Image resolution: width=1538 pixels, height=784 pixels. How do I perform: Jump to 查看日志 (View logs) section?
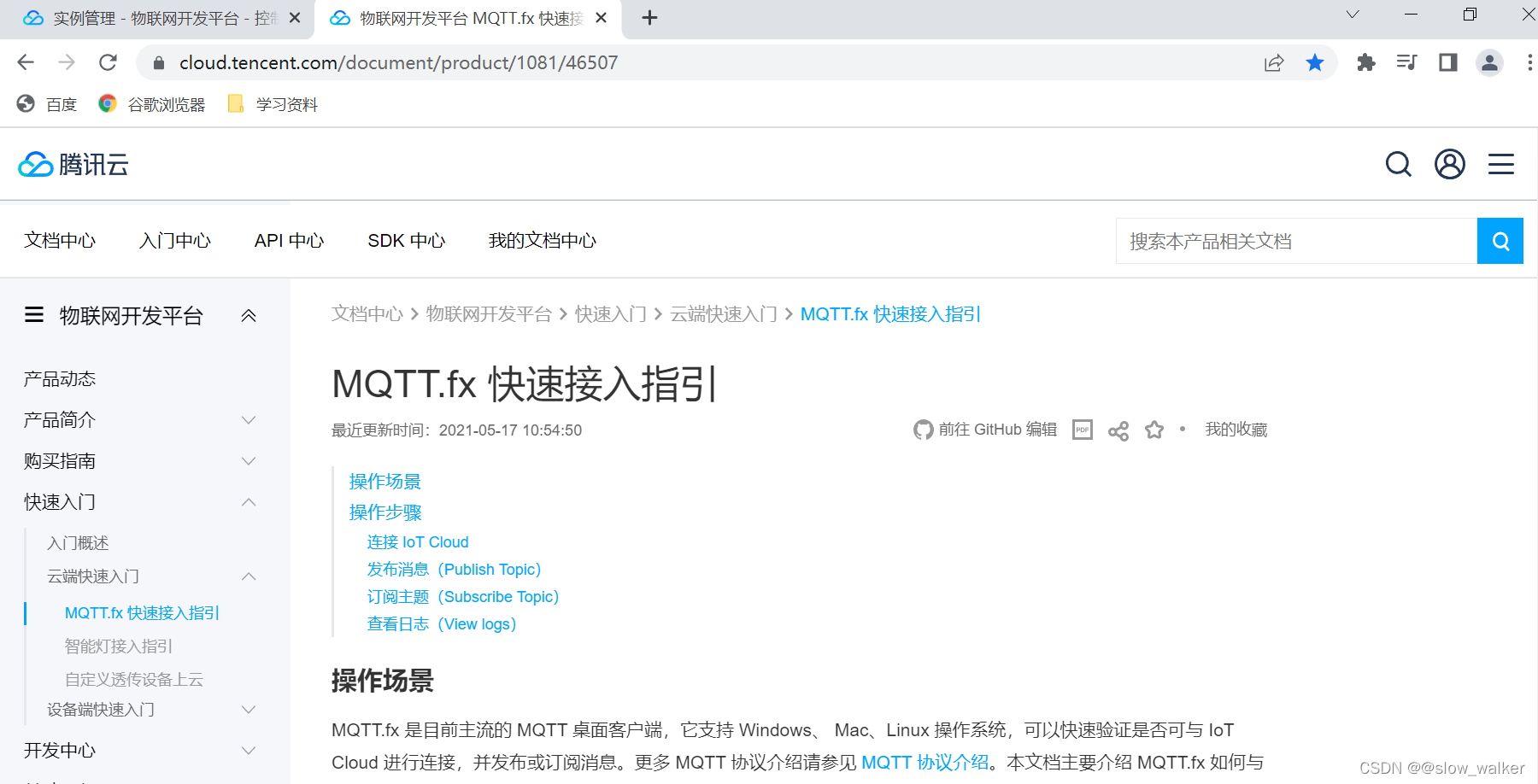point(442,624)
